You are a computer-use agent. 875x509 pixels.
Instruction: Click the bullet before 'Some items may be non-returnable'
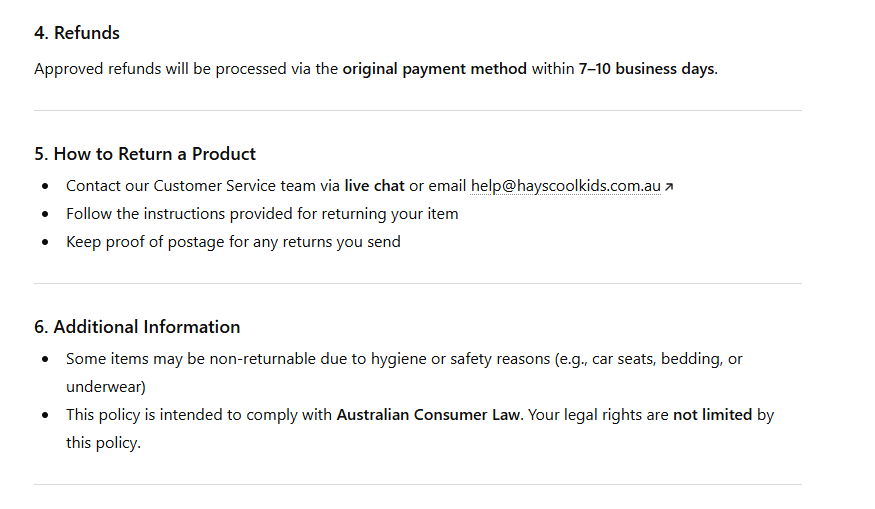(45, 359)
